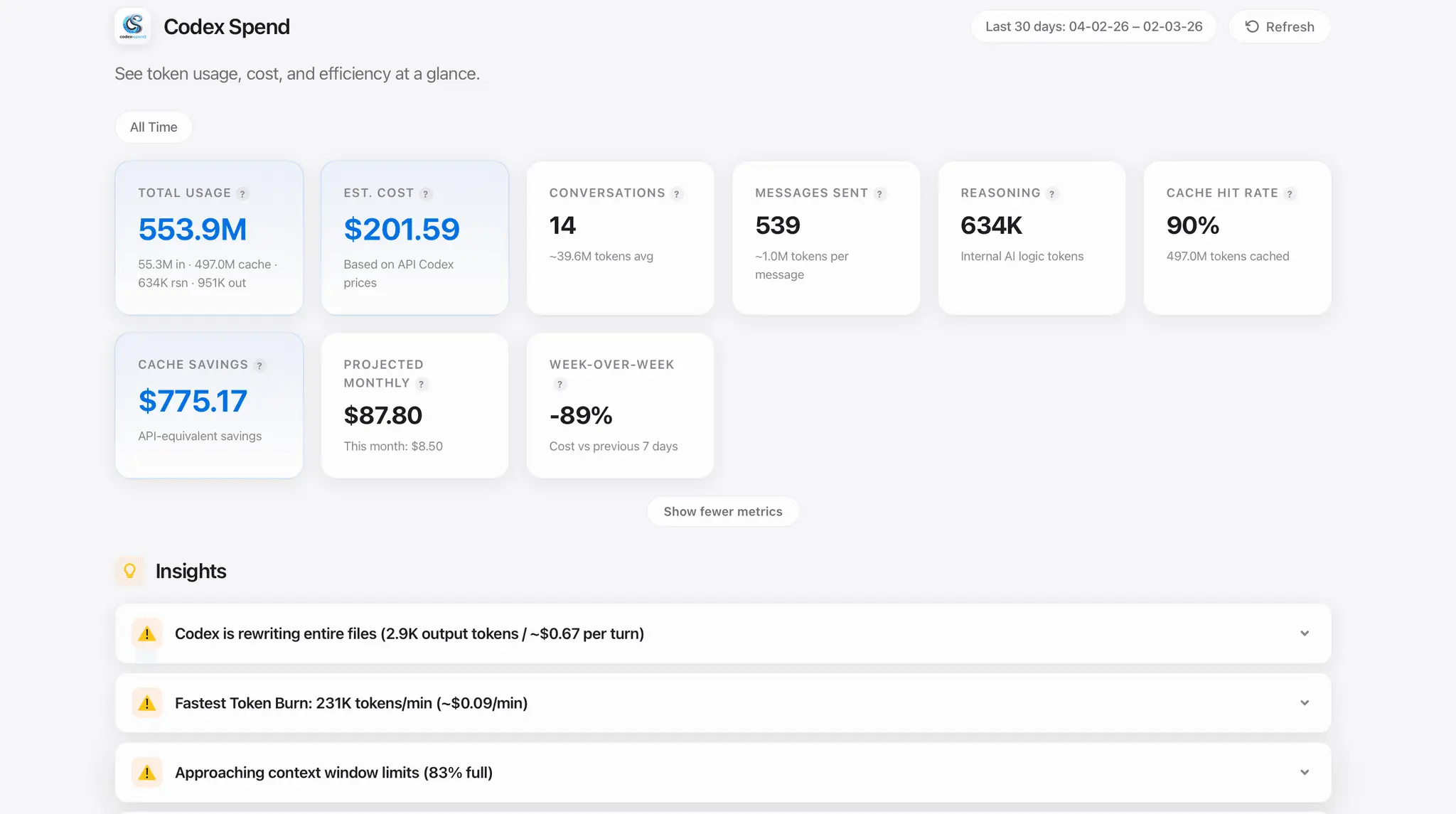Click Show fewer metrics button
Image resolution: width=1456 pixels, height=814 pixels.
723,511
